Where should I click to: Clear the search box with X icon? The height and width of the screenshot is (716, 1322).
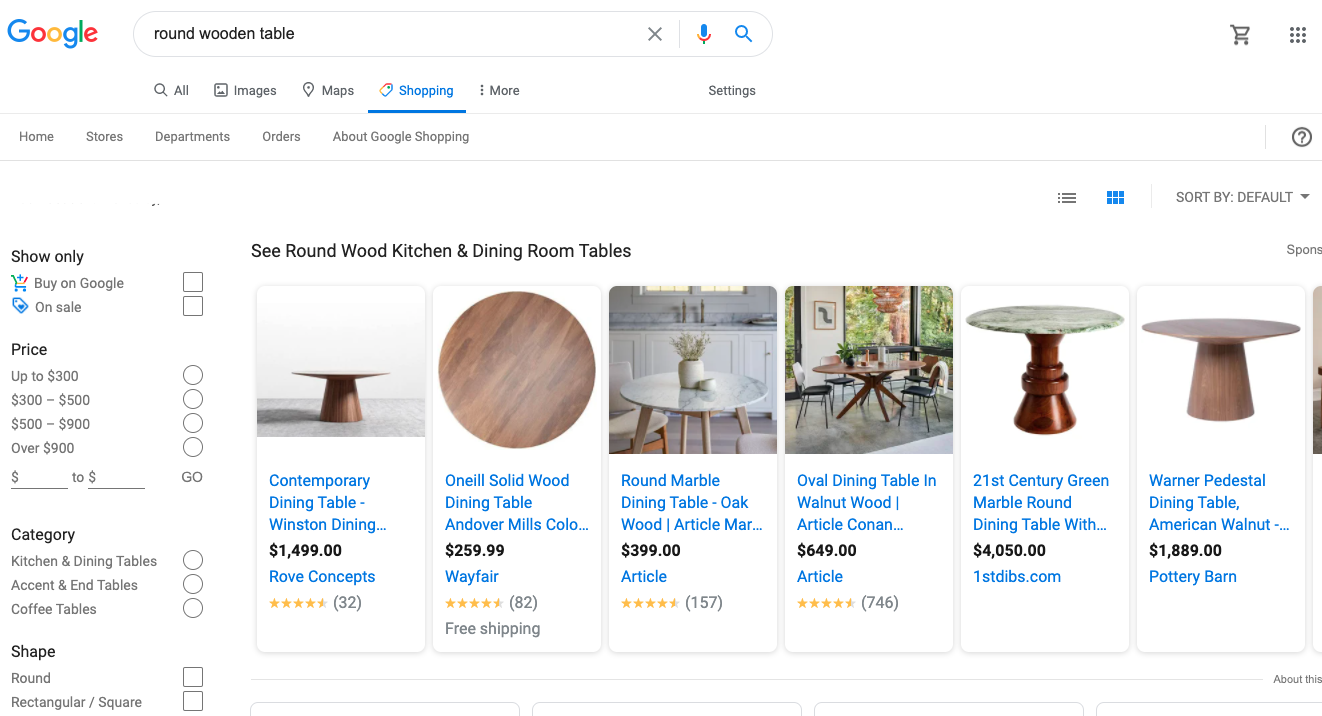[x=655, y=34]
